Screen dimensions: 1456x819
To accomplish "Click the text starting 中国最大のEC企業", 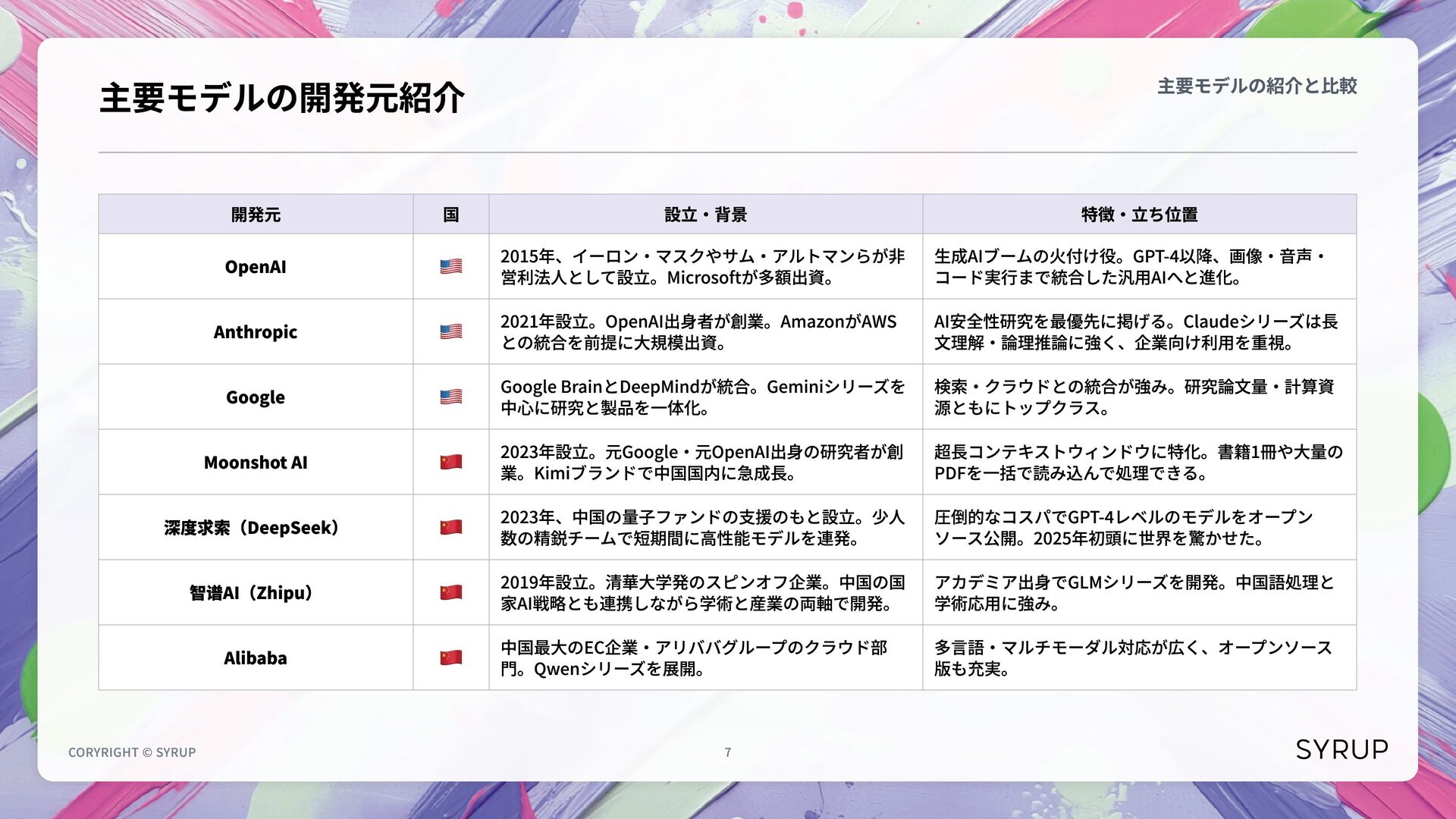I will [x=694, y=658].
